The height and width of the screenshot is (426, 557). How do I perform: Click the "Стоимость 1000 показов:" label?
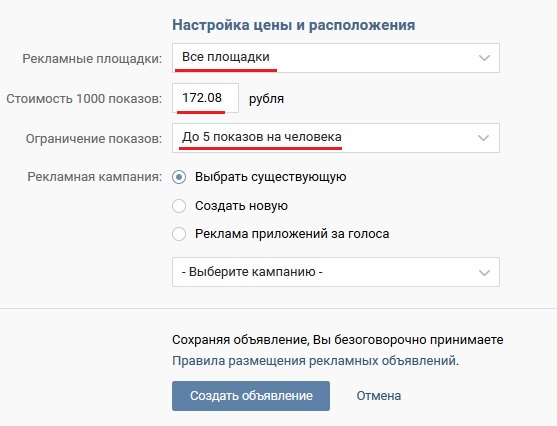pyautogui.click(x=84, y=98)
